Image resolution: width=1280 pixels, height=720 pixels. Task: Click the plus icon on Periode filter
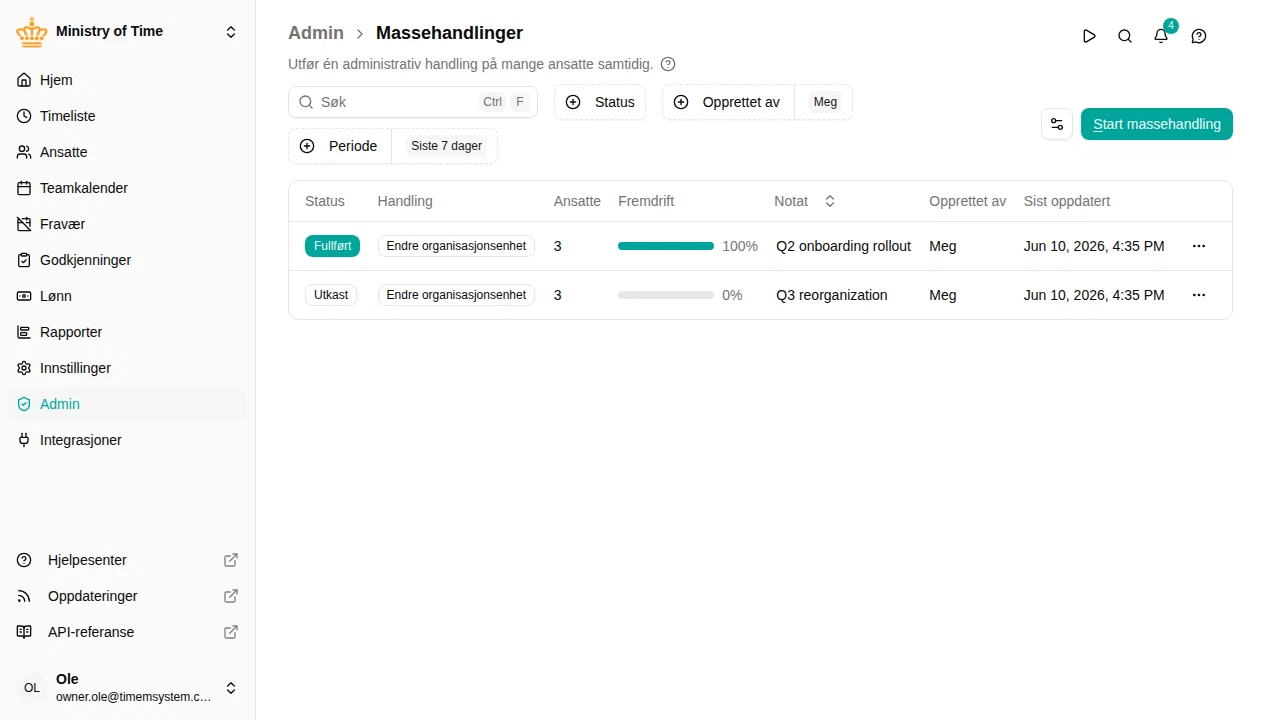307,146
